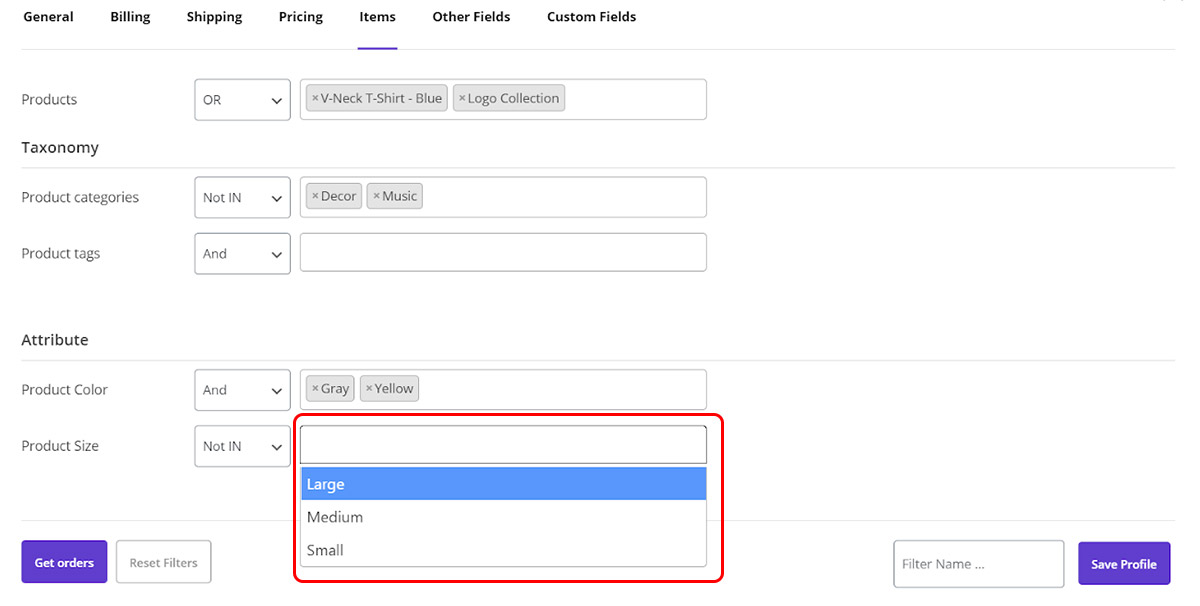Screen dimensions: 1200x606
Task: Click the Reset Filters button
Action: (x=163, y=563)
